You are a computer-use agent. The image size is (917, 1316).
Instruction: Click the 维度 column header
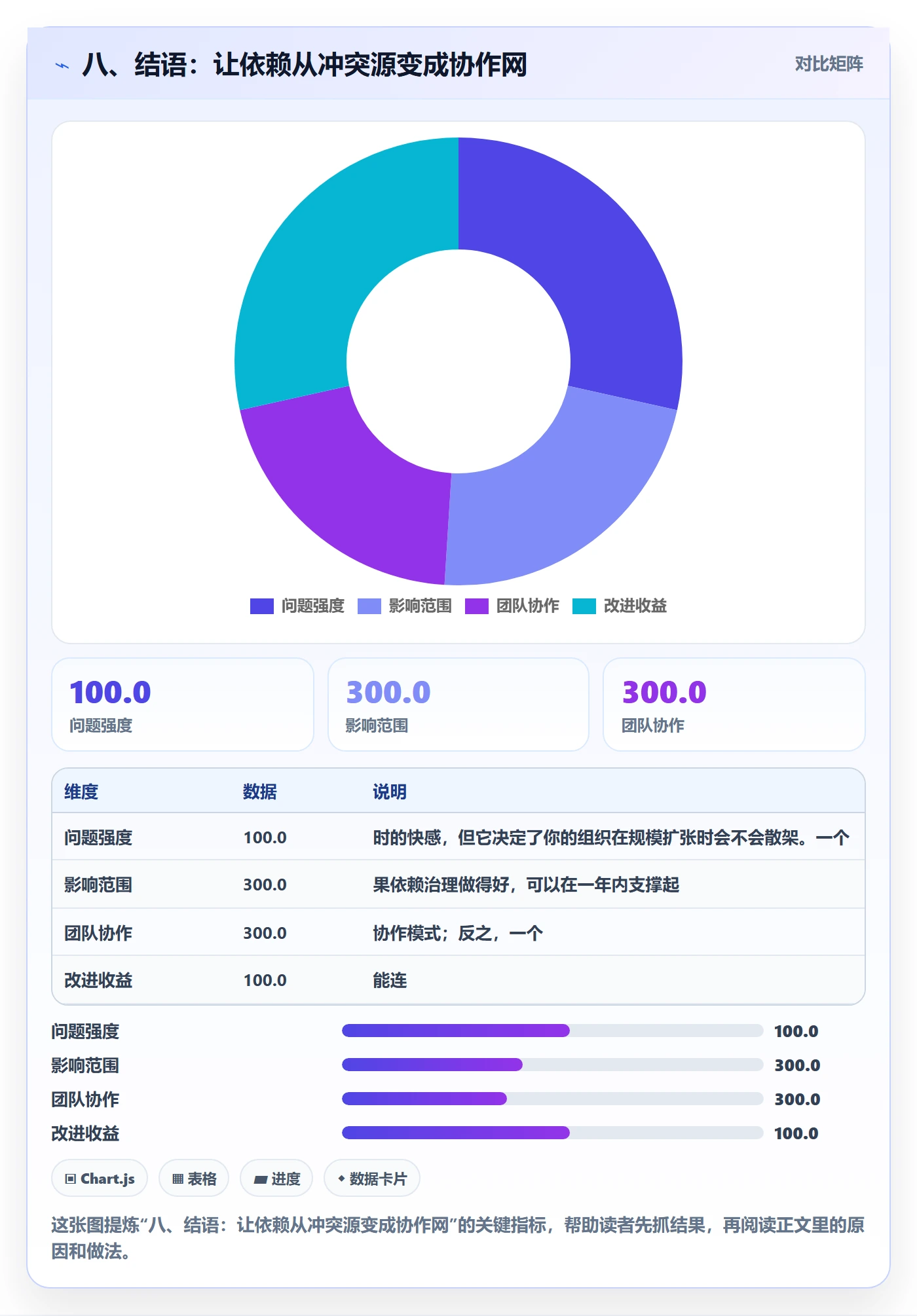(x=81, y=792)
